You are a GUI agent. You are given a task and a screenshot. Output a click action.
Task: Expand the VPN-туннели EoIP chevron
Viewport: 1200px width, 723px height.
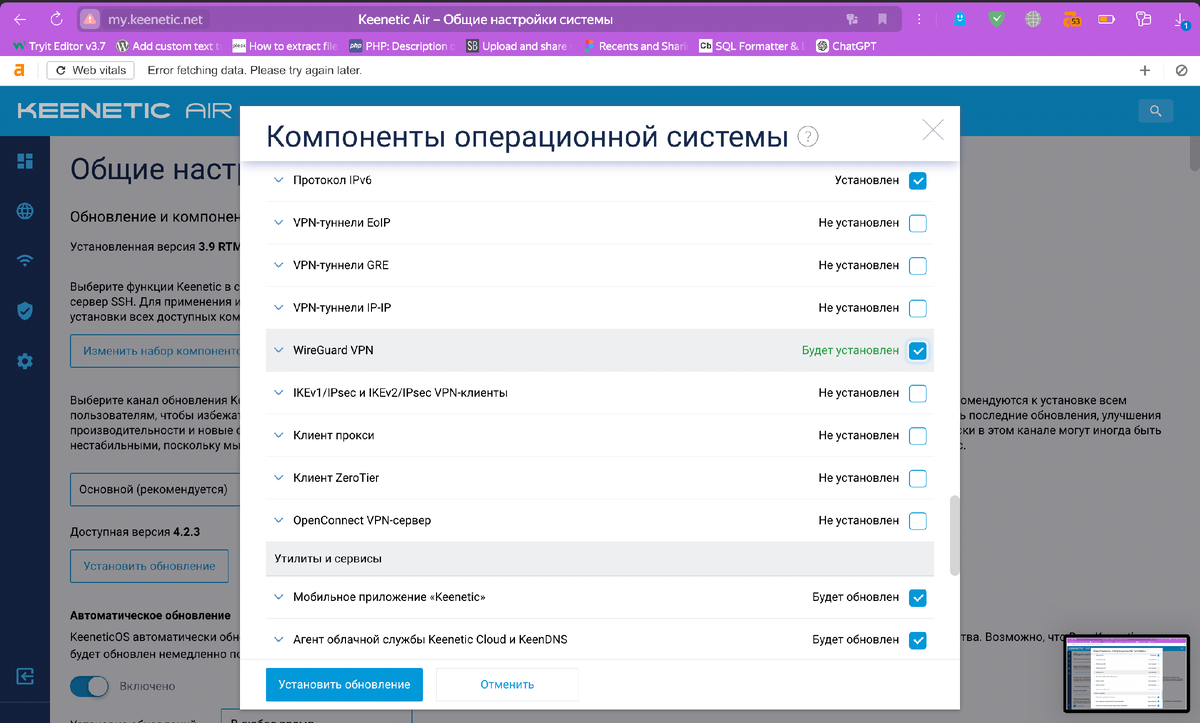pos(279,223)
